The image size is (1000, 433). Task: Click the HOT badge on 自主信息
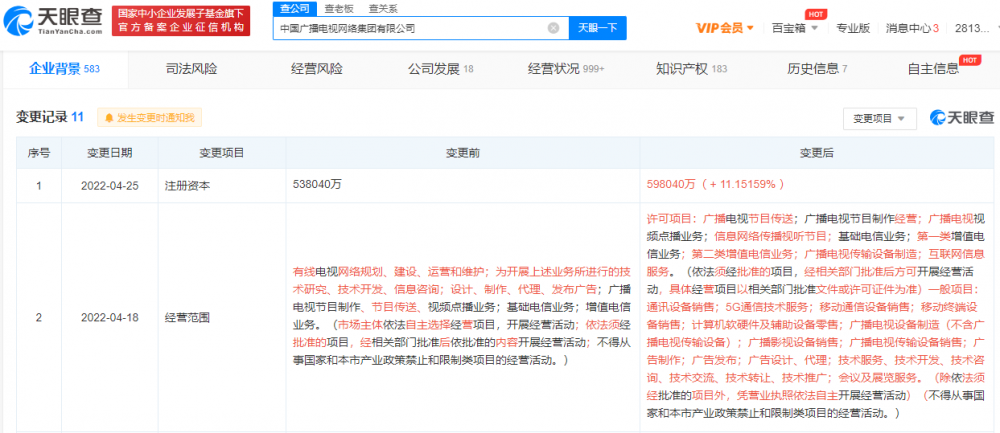970,60
